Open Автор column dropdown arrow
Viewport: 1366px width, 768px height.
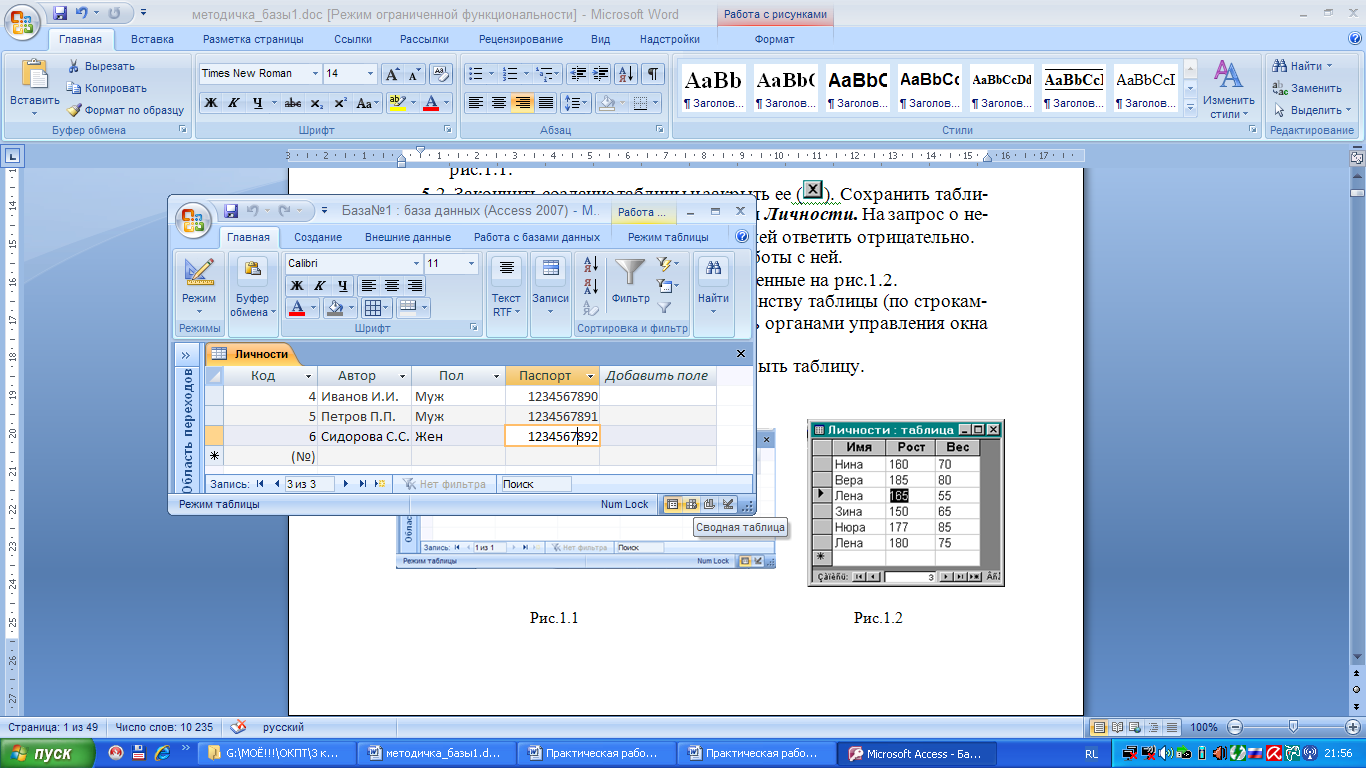402,376
